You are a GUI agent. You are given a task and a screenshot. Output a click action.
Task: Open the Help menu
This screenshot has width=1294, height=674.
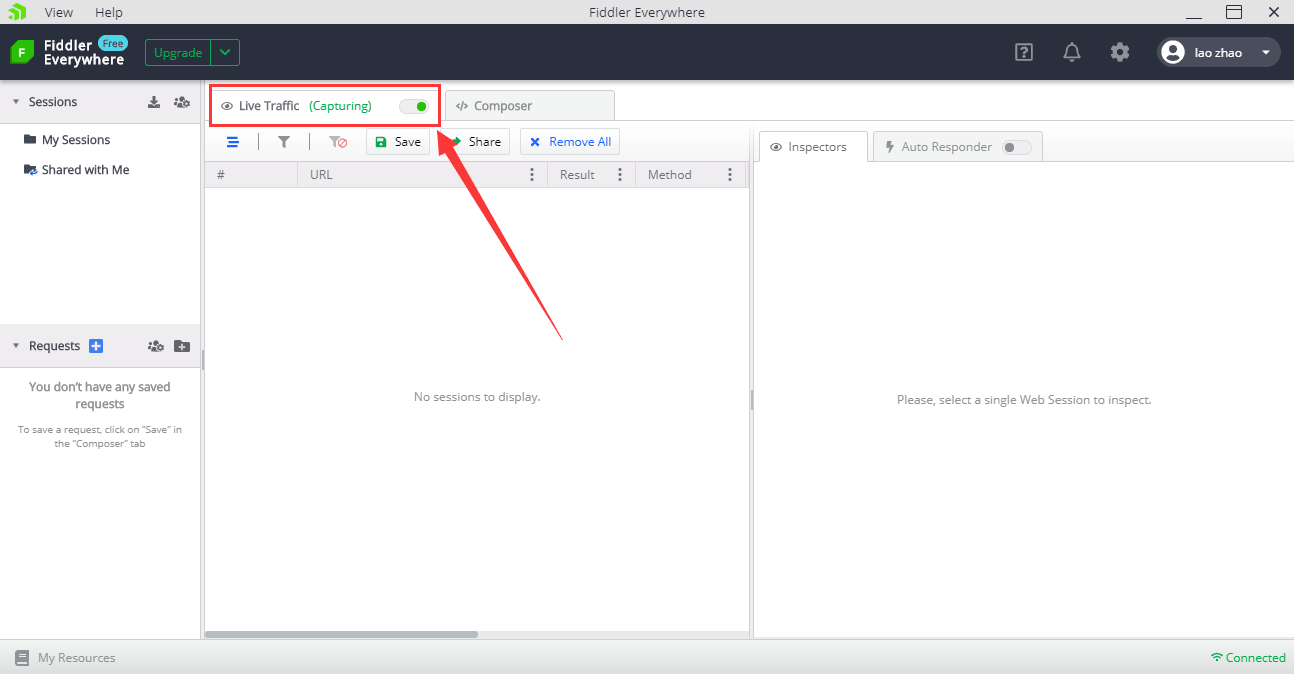pos(109,12)
